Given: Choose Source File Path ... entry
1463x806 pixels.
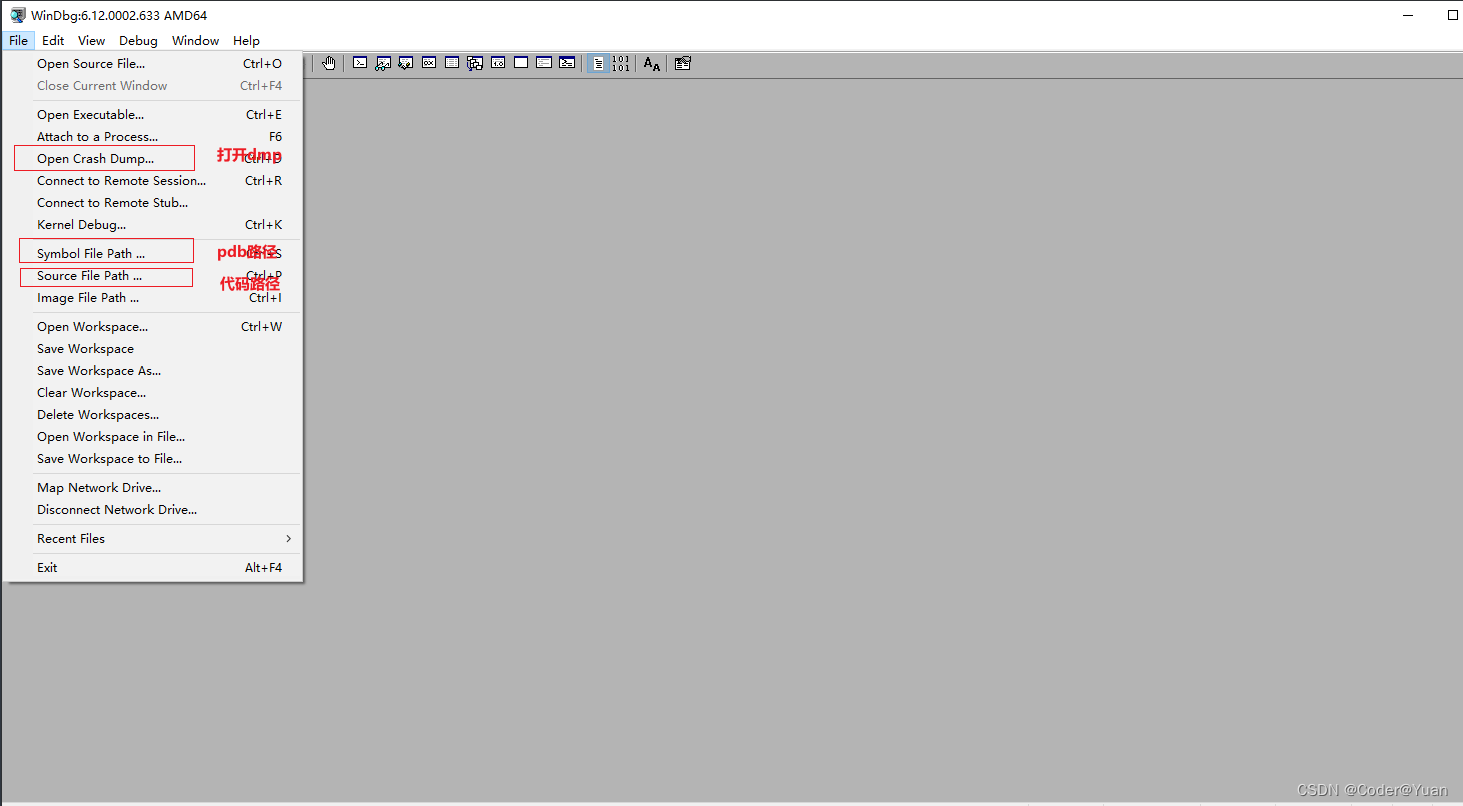Looking at the screenshot, I should pos(152,276).
